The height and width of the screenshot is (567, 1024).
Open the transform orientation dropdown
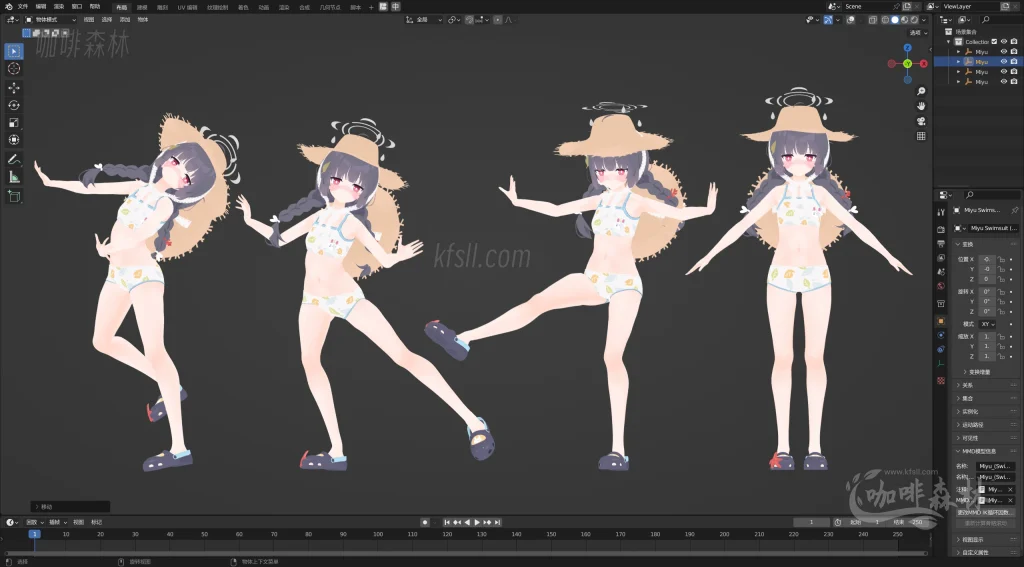coord(424,20)
